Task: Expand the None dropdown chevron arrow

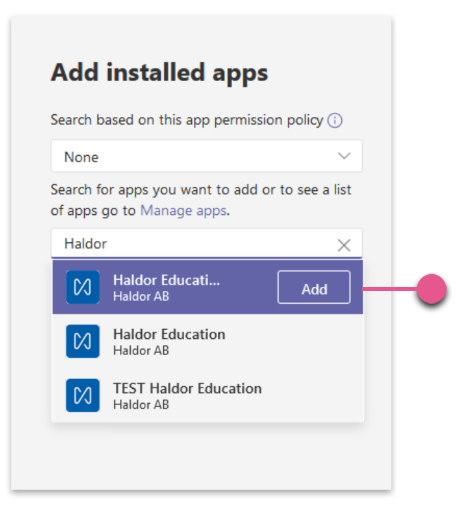Action: click(344, 156)
